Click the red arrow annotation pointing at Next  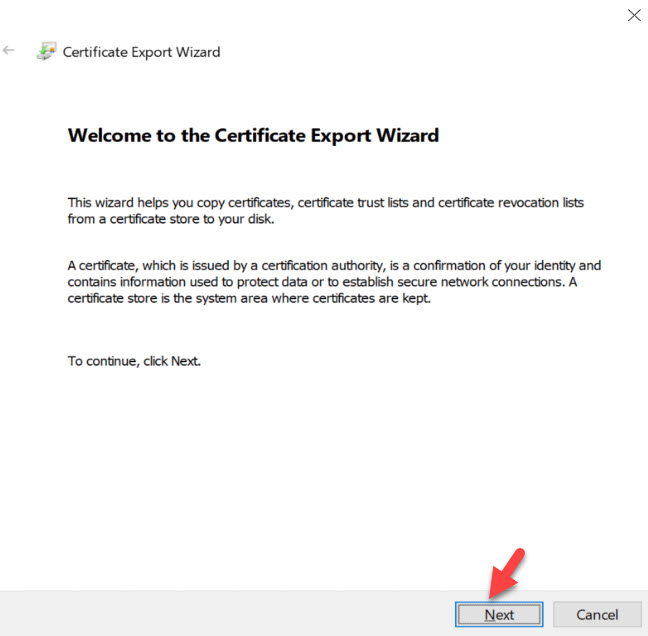pyautogui.click(x=507, y=572)
